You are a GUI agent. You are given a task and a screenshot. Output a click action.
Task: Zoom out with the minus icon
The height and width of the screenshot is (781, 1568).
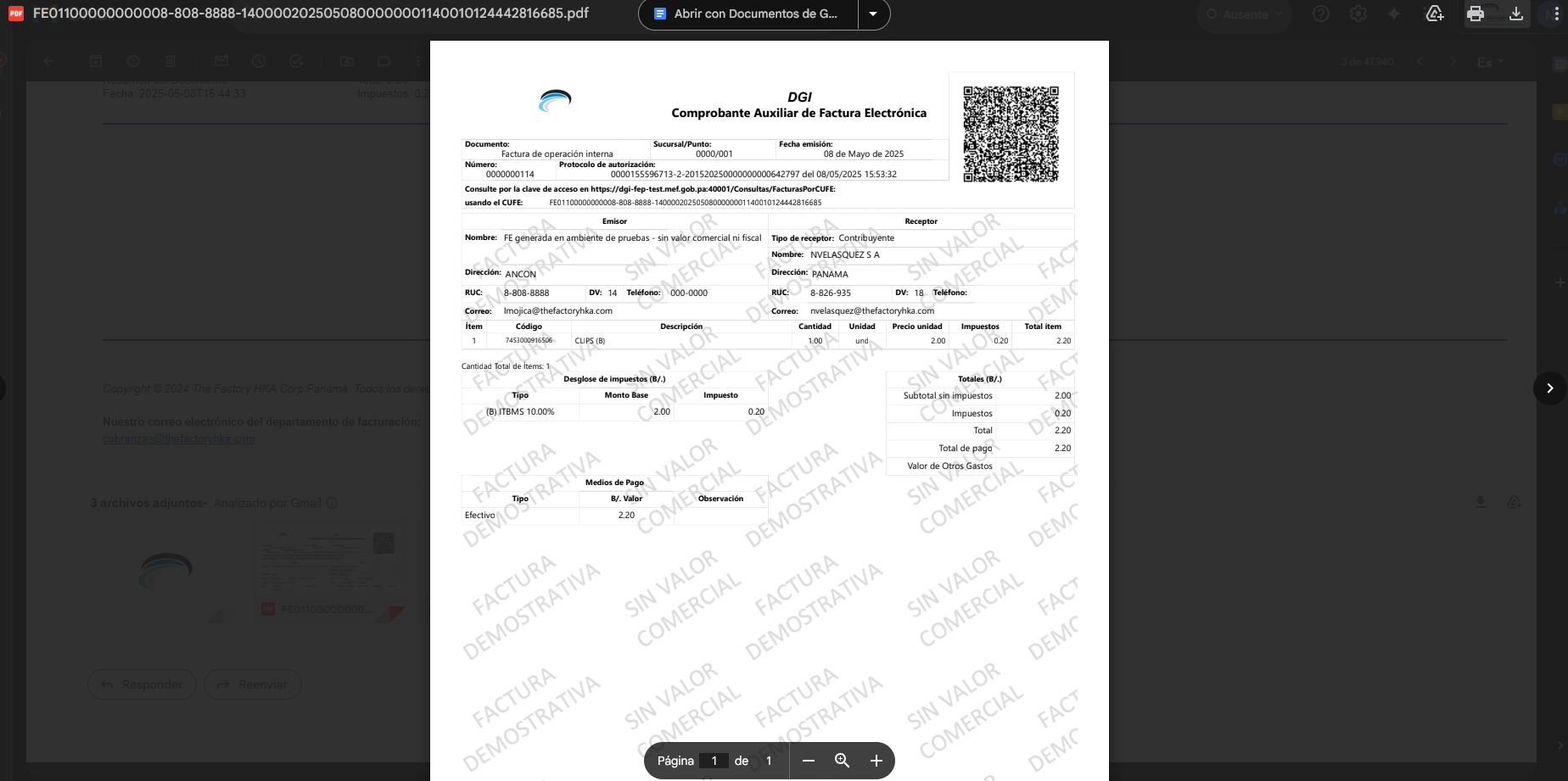click(x=809, y=761)
